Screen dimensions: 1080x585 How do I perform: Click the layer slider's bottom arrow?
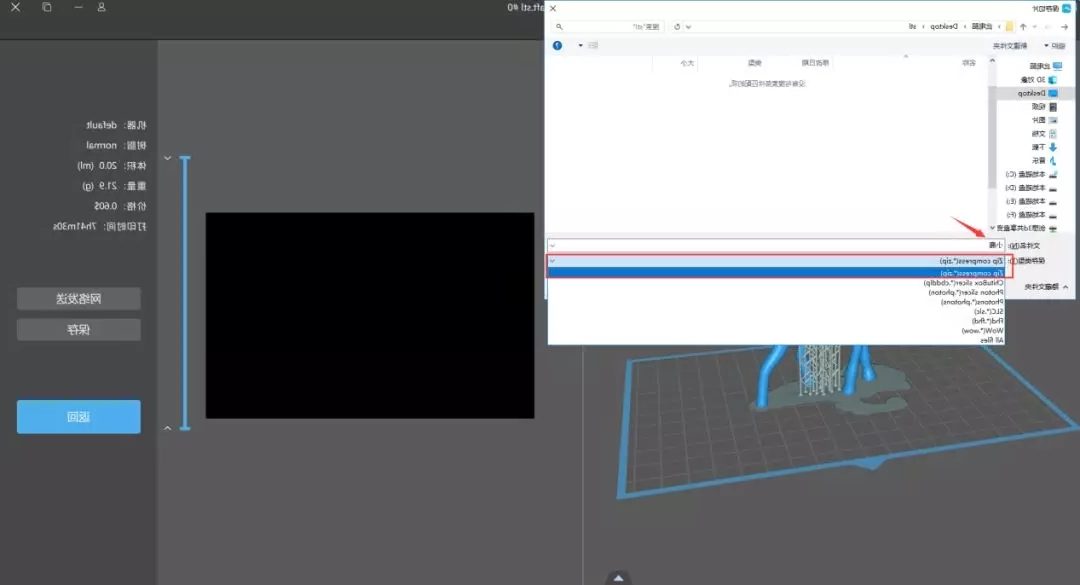click(x=167, y=428)
